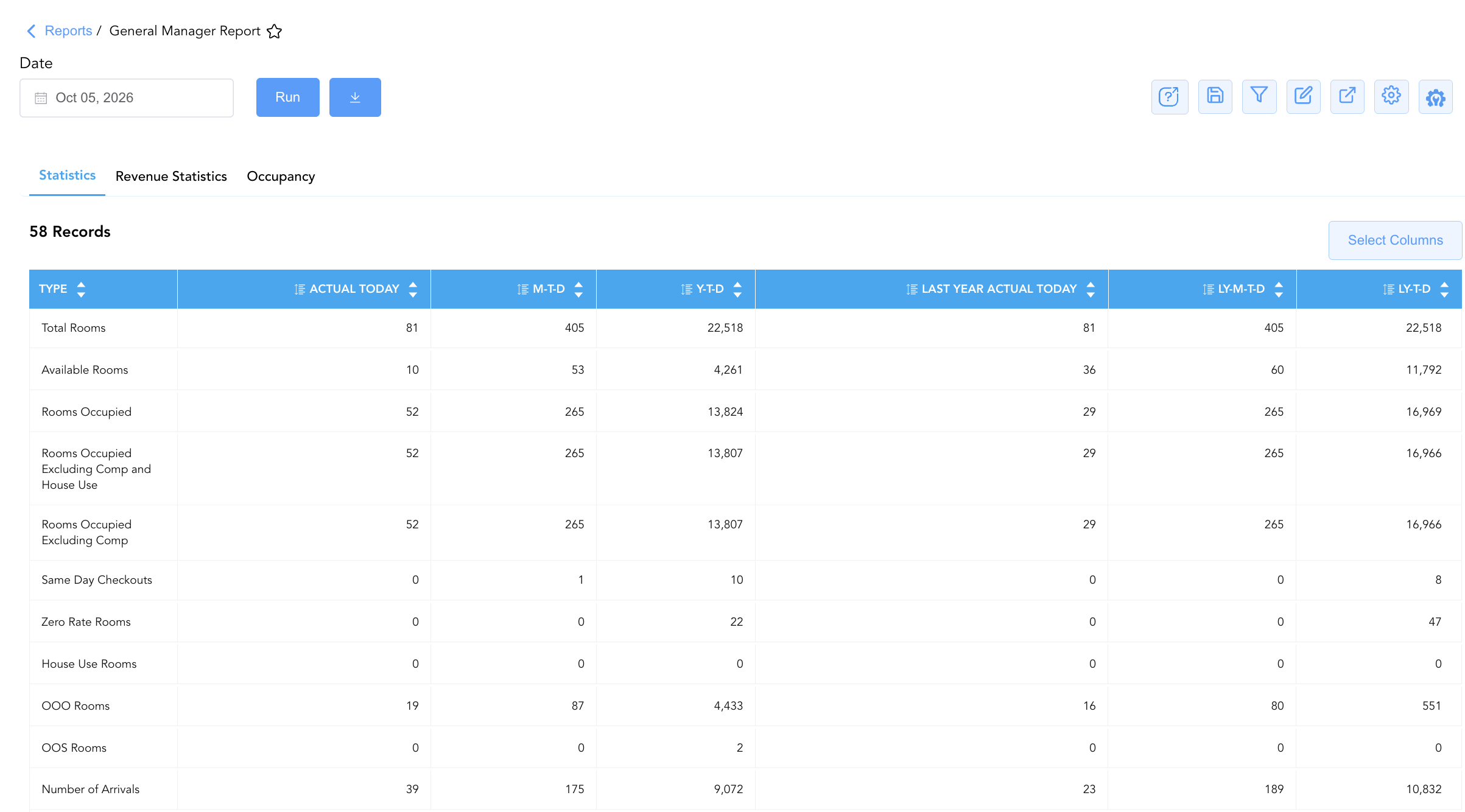Viewport: 1465px width, 812px height.
Task: Open the Occupancy tab
Action: (281, 177)
